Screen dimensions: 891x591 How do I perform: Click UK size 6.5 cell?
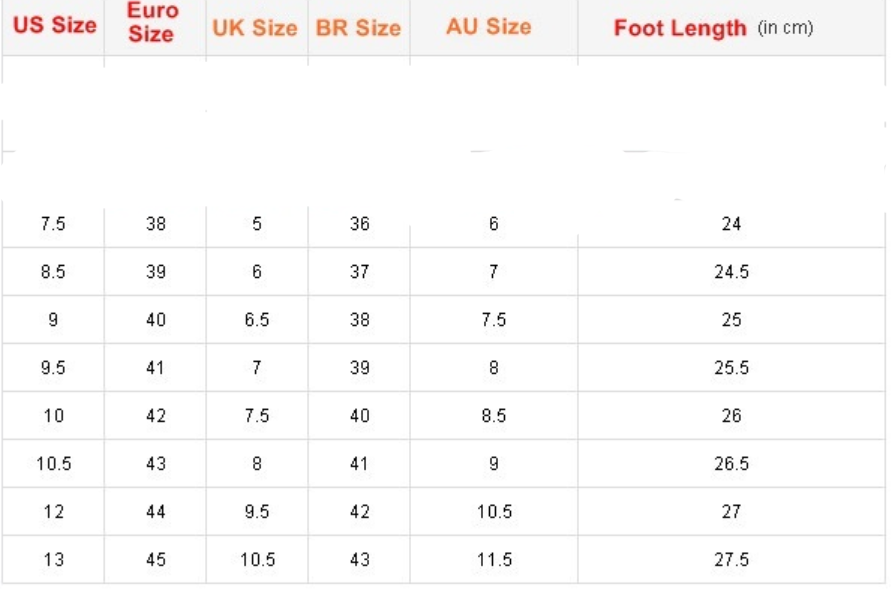(257, 320)
